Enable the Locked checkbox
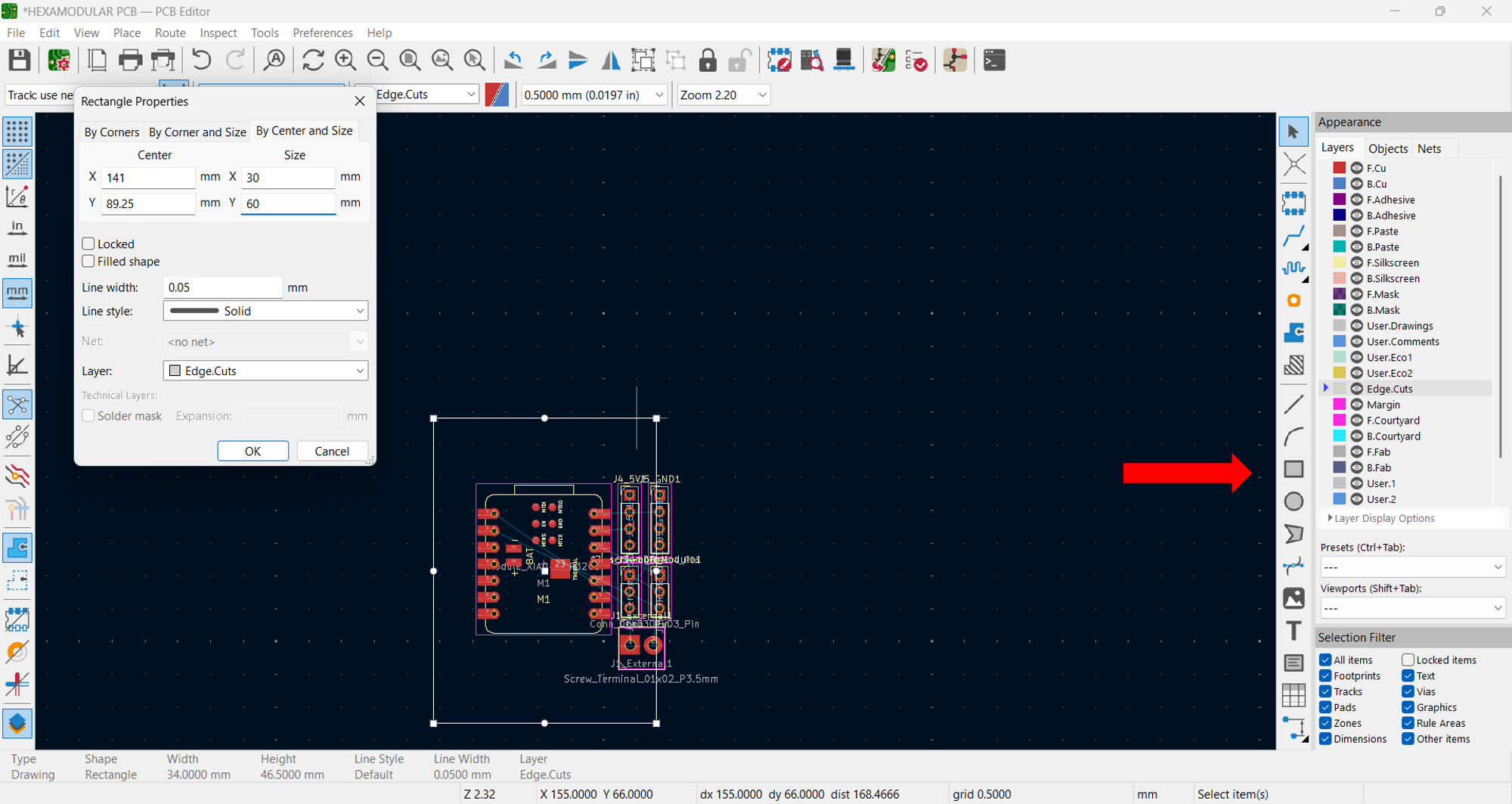 click(x=88, y=244)
